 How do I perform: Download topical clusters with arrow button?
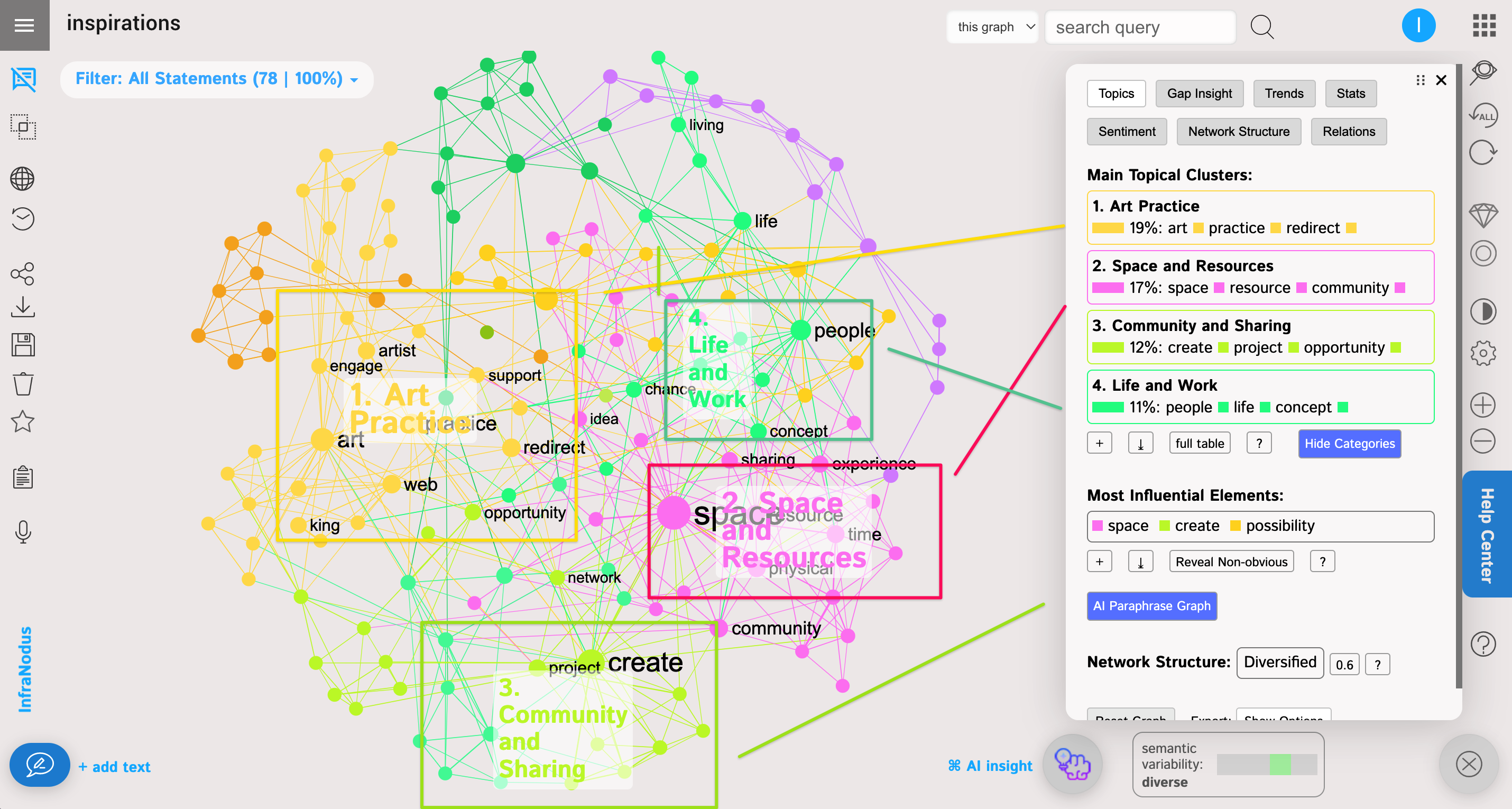tap(1140, 443)
